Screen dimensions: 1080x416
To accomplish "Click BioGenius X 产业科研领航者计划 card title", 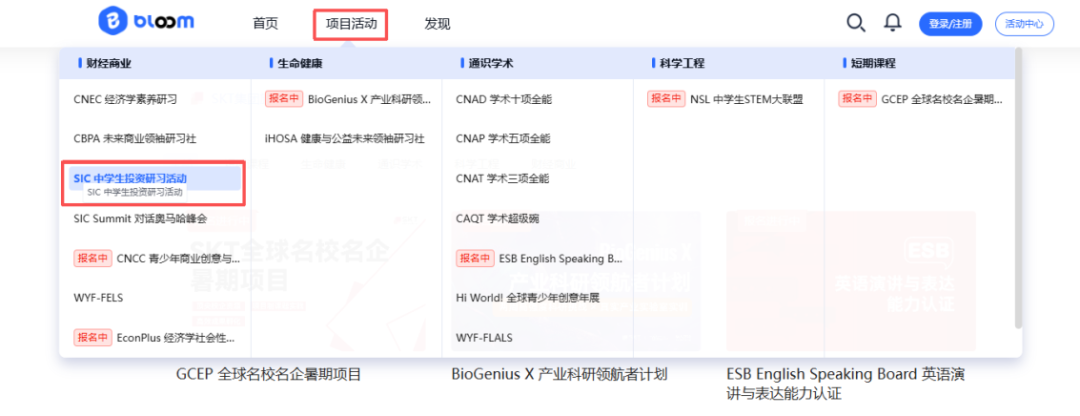I will [559, 375].
